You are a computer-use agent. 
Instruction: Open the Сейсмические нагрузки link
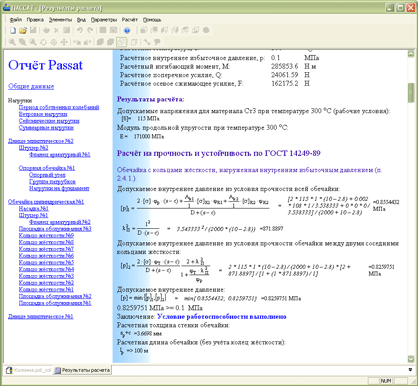point(49,121)
